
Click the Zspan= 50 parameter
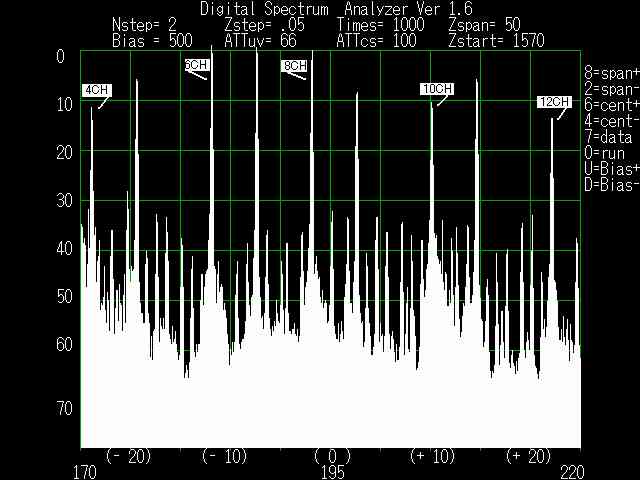[x=484, y=25]
